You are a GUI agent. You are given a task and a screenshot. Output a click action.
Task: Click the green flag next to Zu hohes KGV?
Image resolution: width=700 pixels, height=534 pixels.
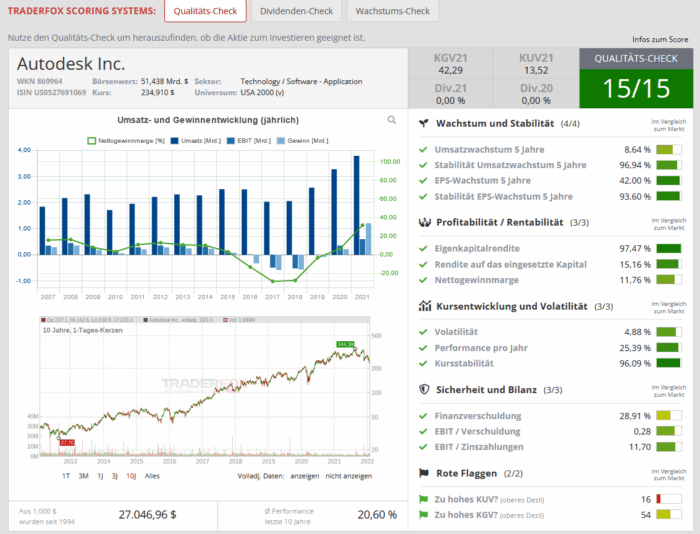(x=425, y=514)
